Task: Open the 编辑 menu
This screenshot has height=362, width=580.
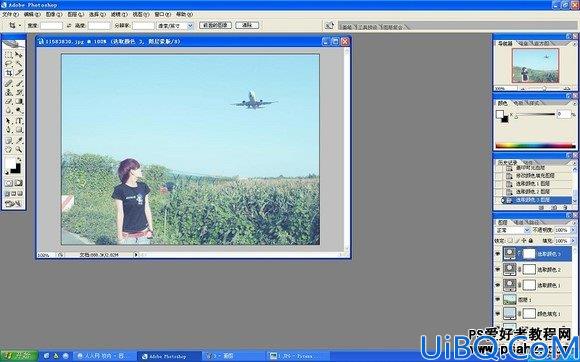Action: point(32,14)
